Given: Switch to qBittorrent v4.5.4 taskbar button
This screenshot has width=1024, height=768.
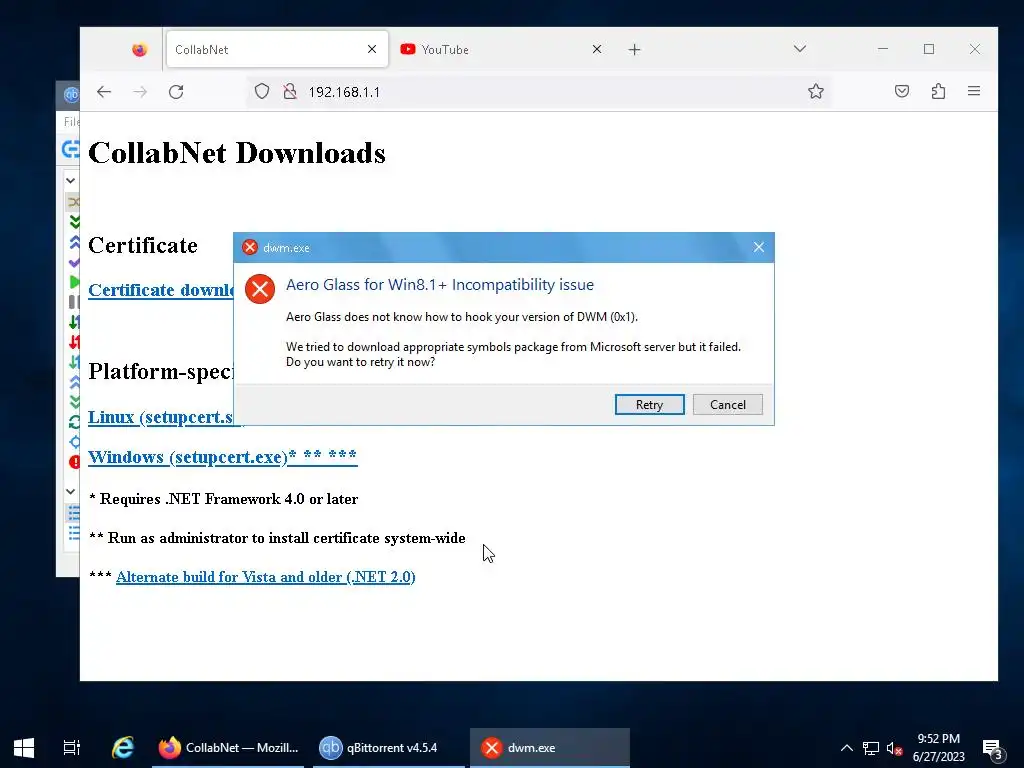Looking at the screenshot, I should pyautogui.click(x=389, y=748).
